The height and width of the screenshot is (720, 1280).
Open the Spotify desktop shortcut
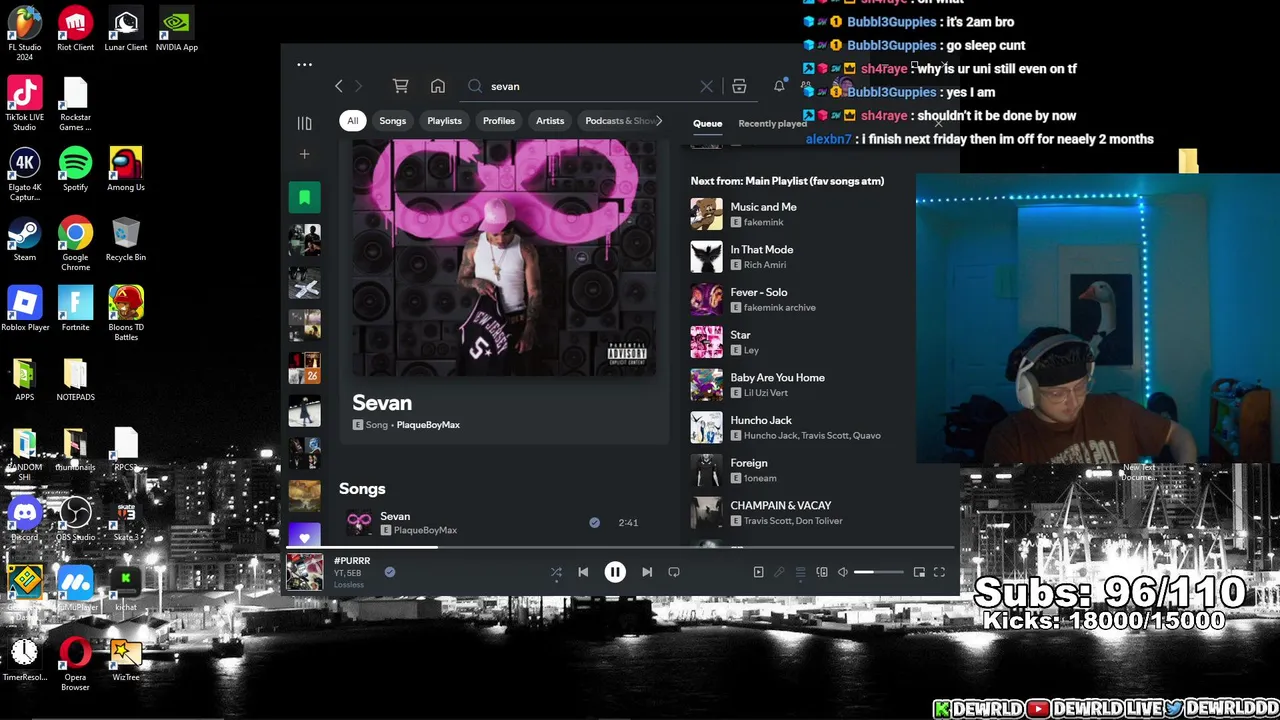point(75,170)
